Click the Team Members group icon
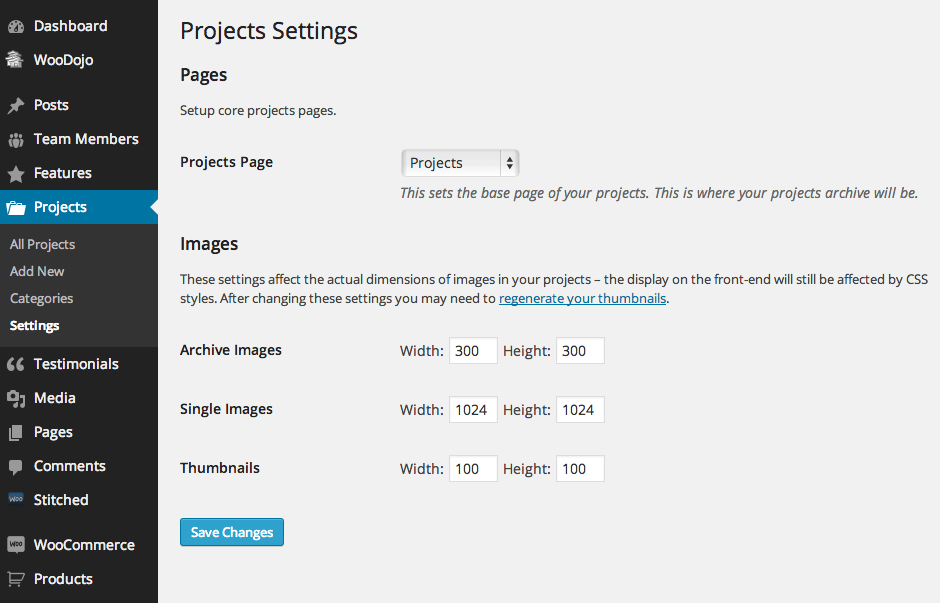The image size is (940, 603). 16,139
